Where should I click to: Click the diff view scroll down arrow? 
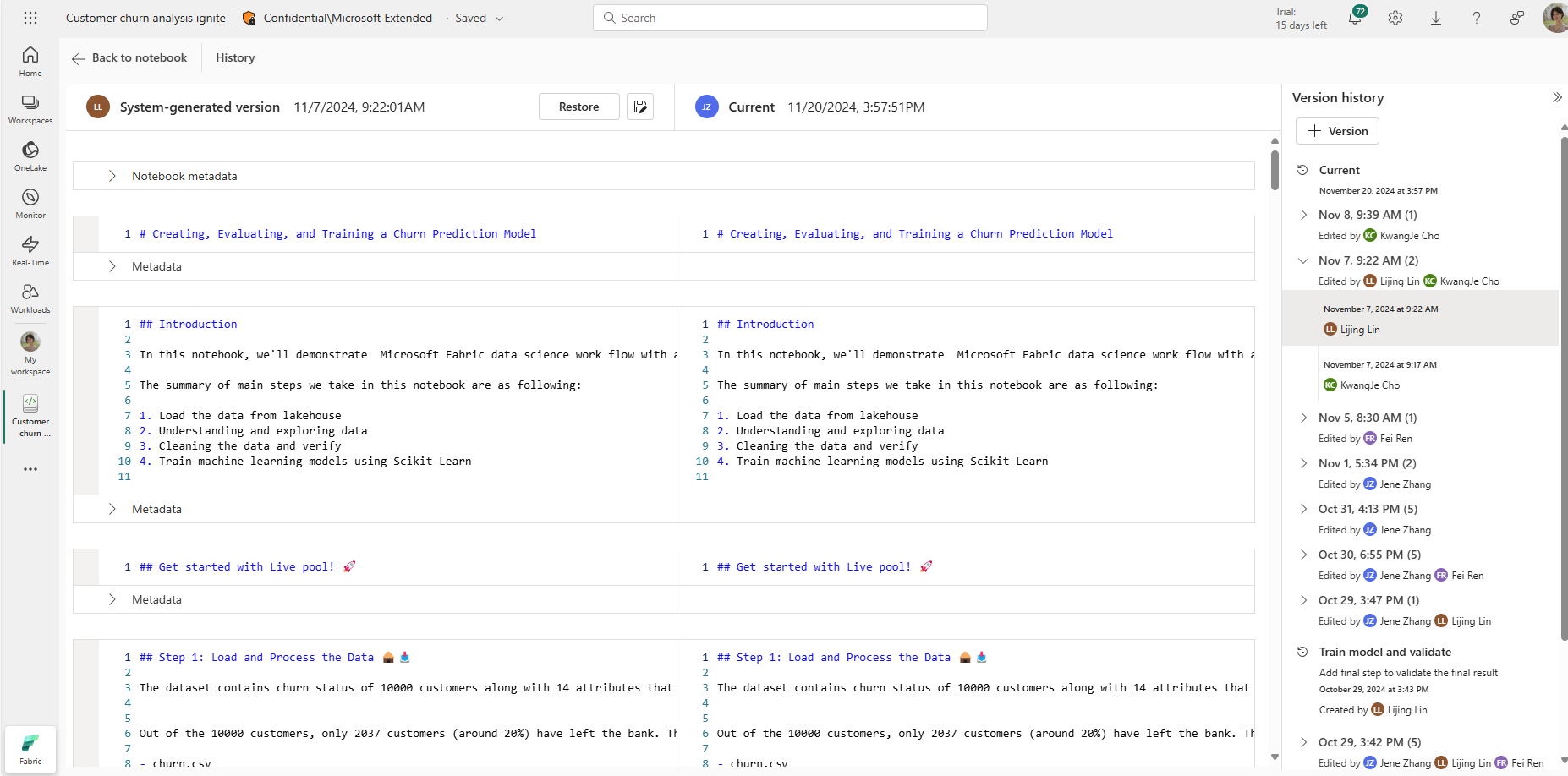pyautogui.click(x=1275, y=757)
